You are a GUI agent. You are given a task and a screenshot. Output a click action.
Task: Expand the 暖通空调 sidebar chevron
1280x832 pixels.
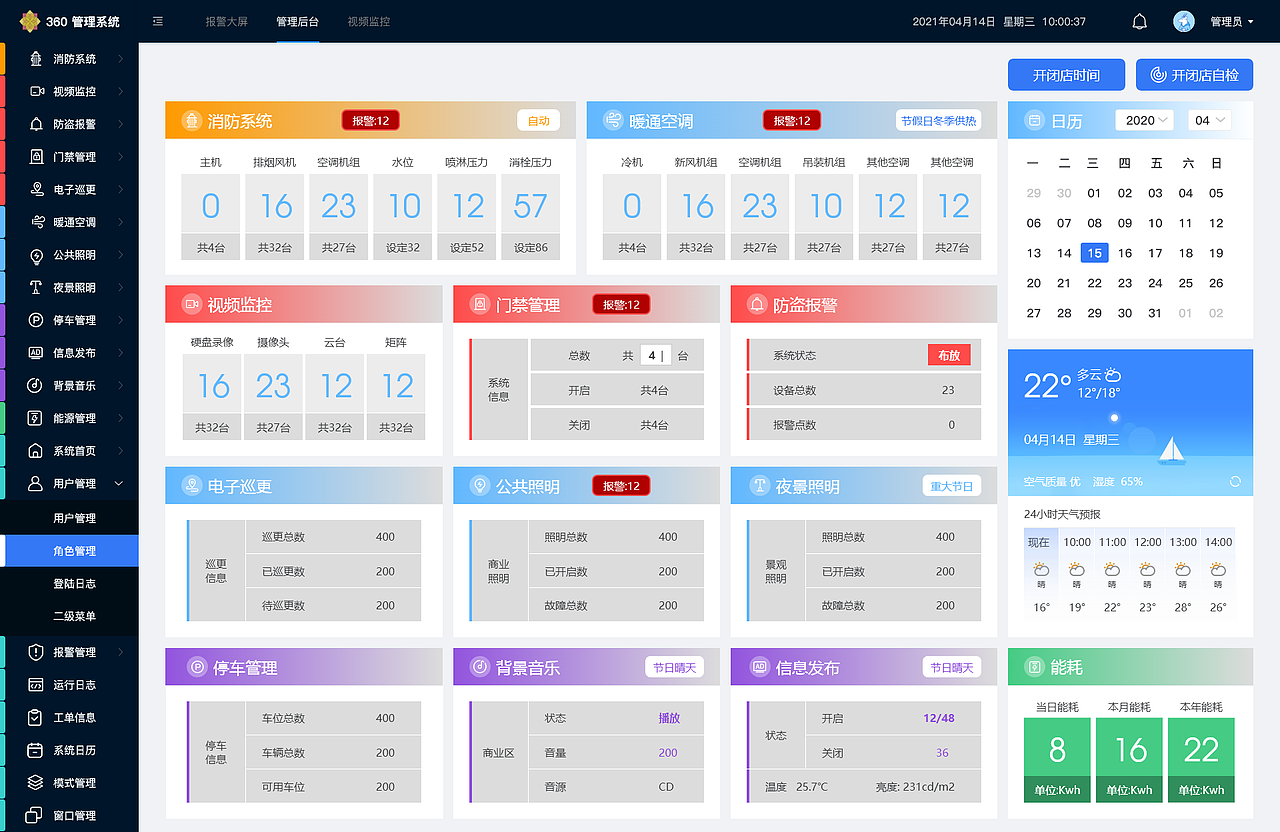click(x=120, y=222)
